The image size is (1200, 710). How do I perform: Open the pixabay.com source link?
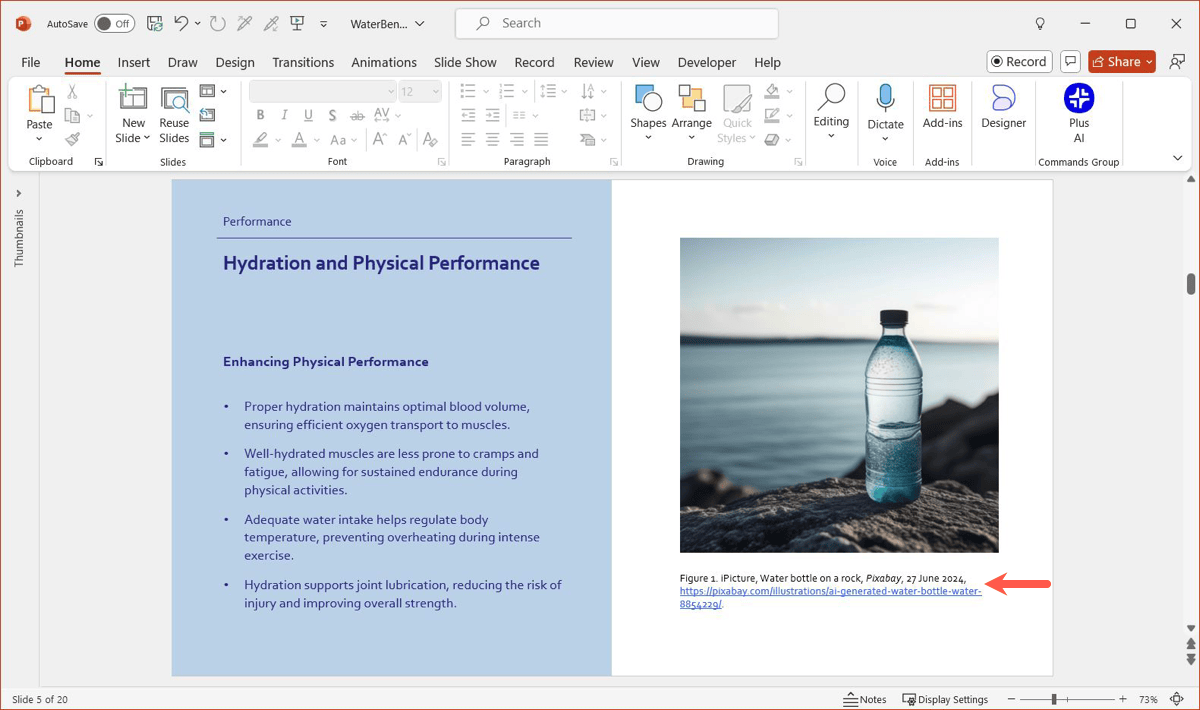(x=830, y=597)
